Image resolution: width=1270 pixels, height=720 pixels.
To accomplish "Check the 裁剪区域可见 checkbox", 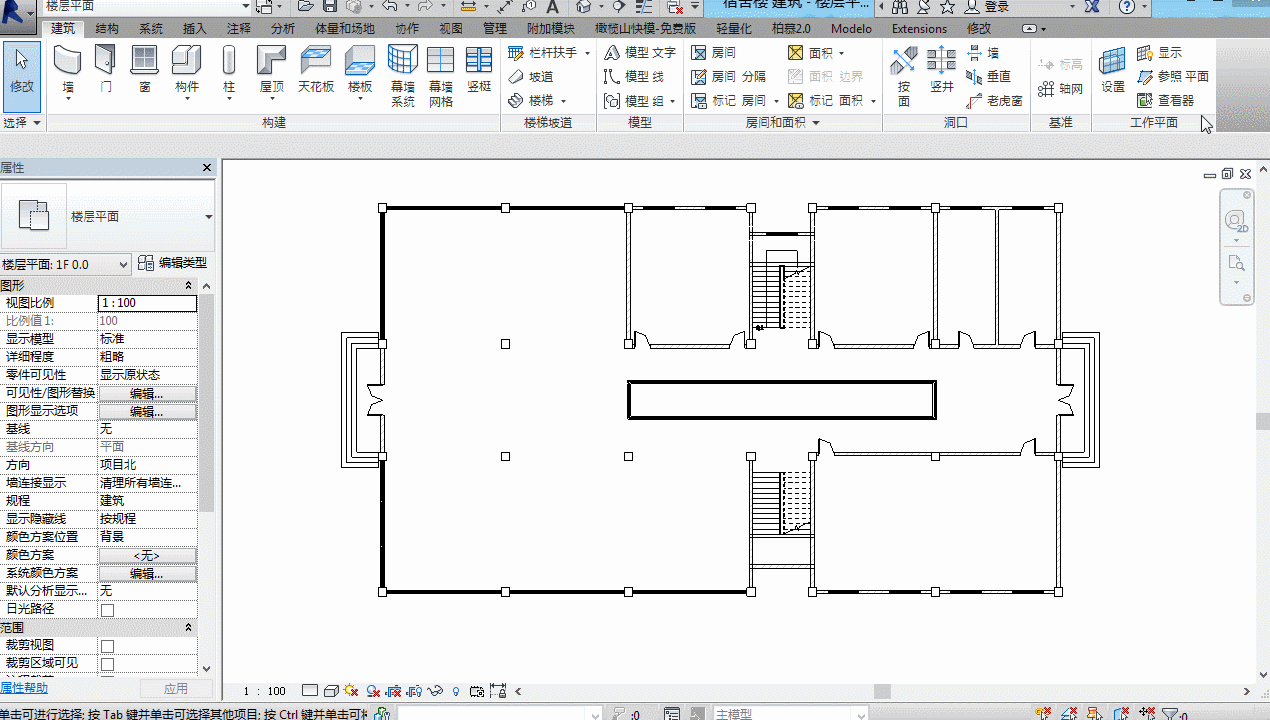I will [107, 665].
